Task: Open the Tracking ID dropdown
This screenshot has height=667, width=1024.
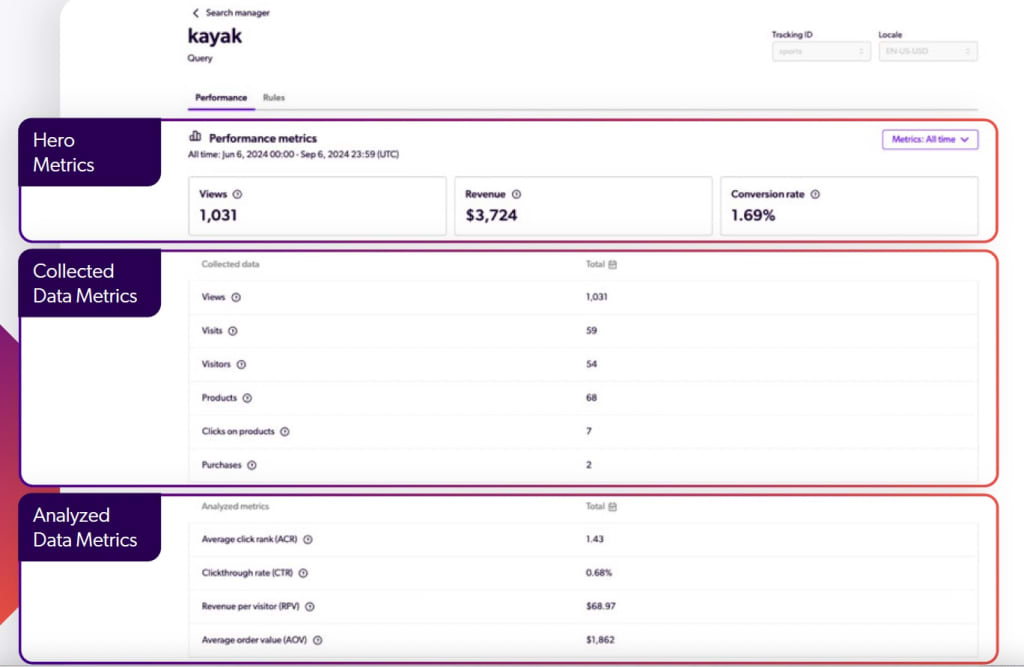Action: (x=820, y=51)
